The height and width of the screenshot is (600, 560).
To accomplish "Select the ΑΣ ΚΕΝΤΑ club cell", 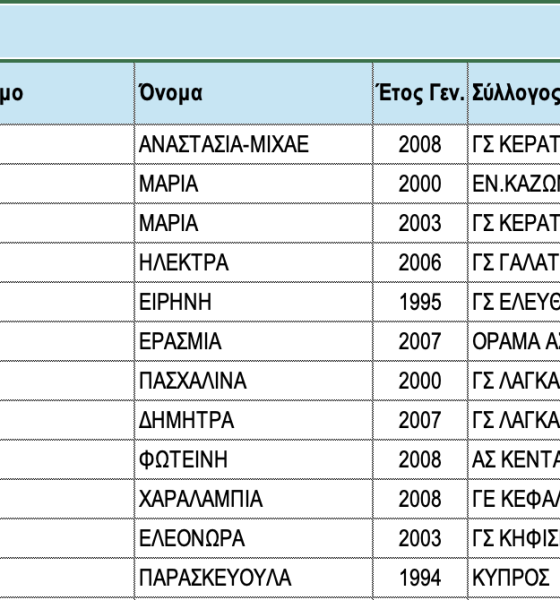I will [514, 460].
